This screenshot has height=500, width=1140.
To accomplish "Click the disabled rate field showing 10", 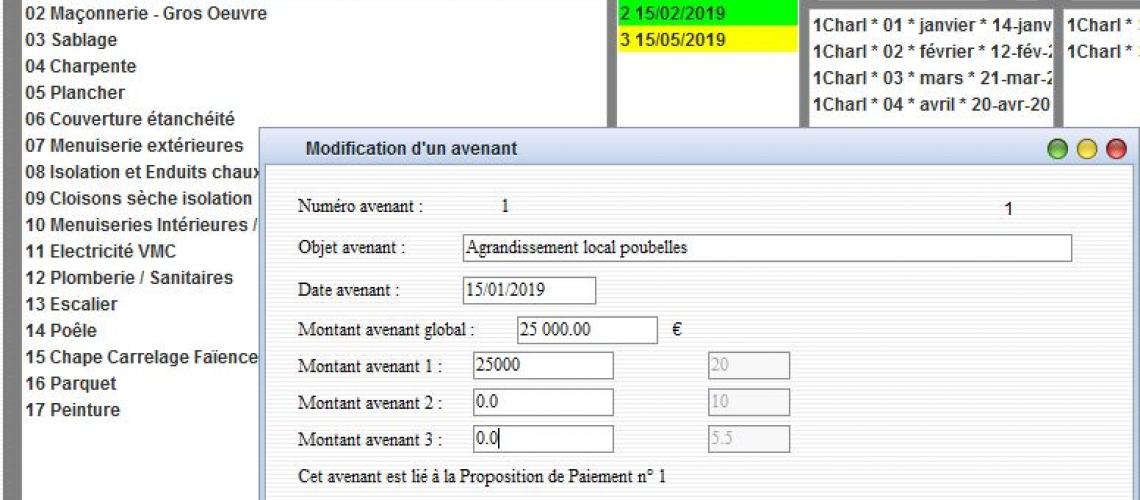I will point(749,402).
